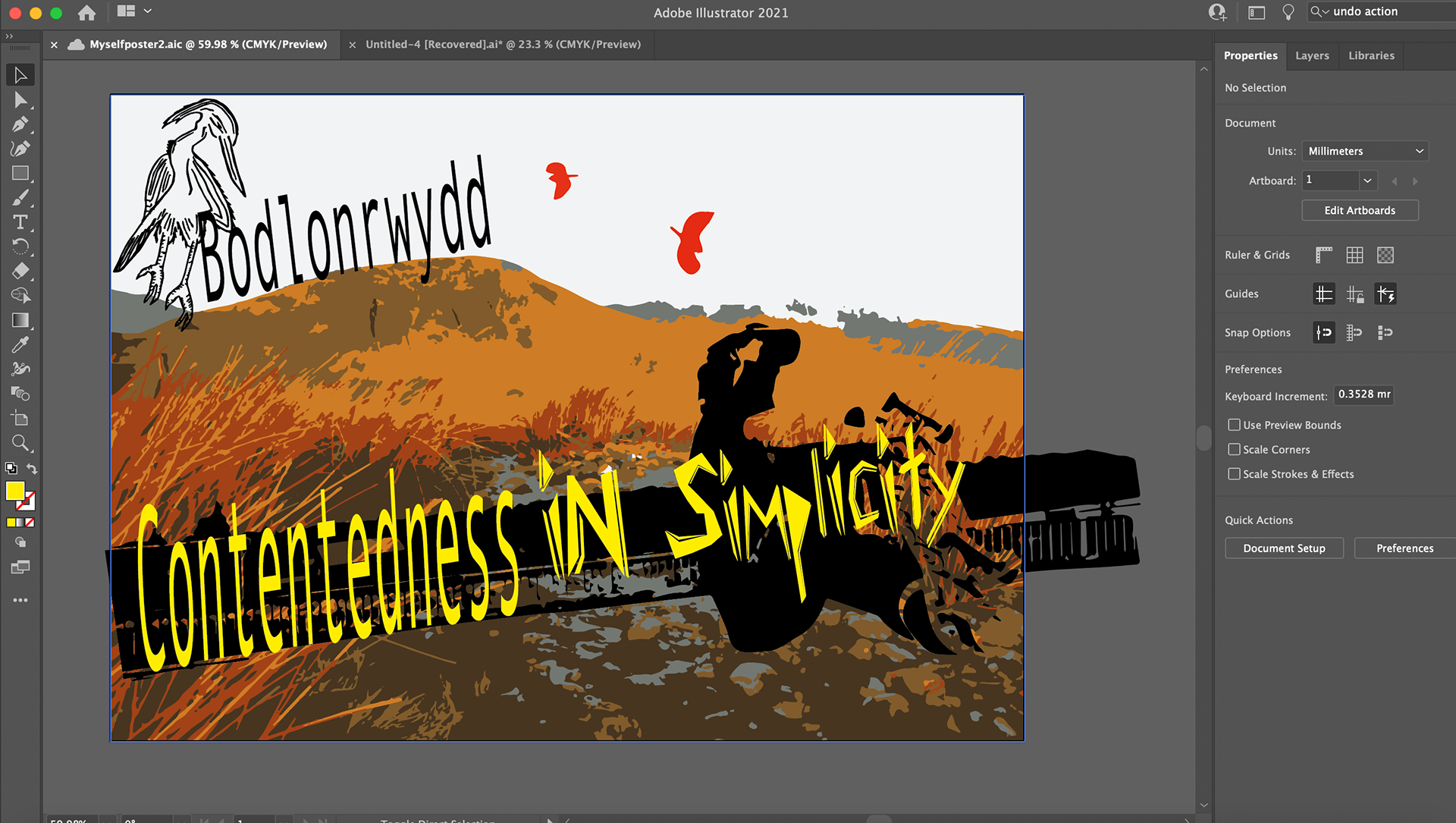Switch to the Properties tab
This screenshot has height=823, width=1456.
point(1250,55)
